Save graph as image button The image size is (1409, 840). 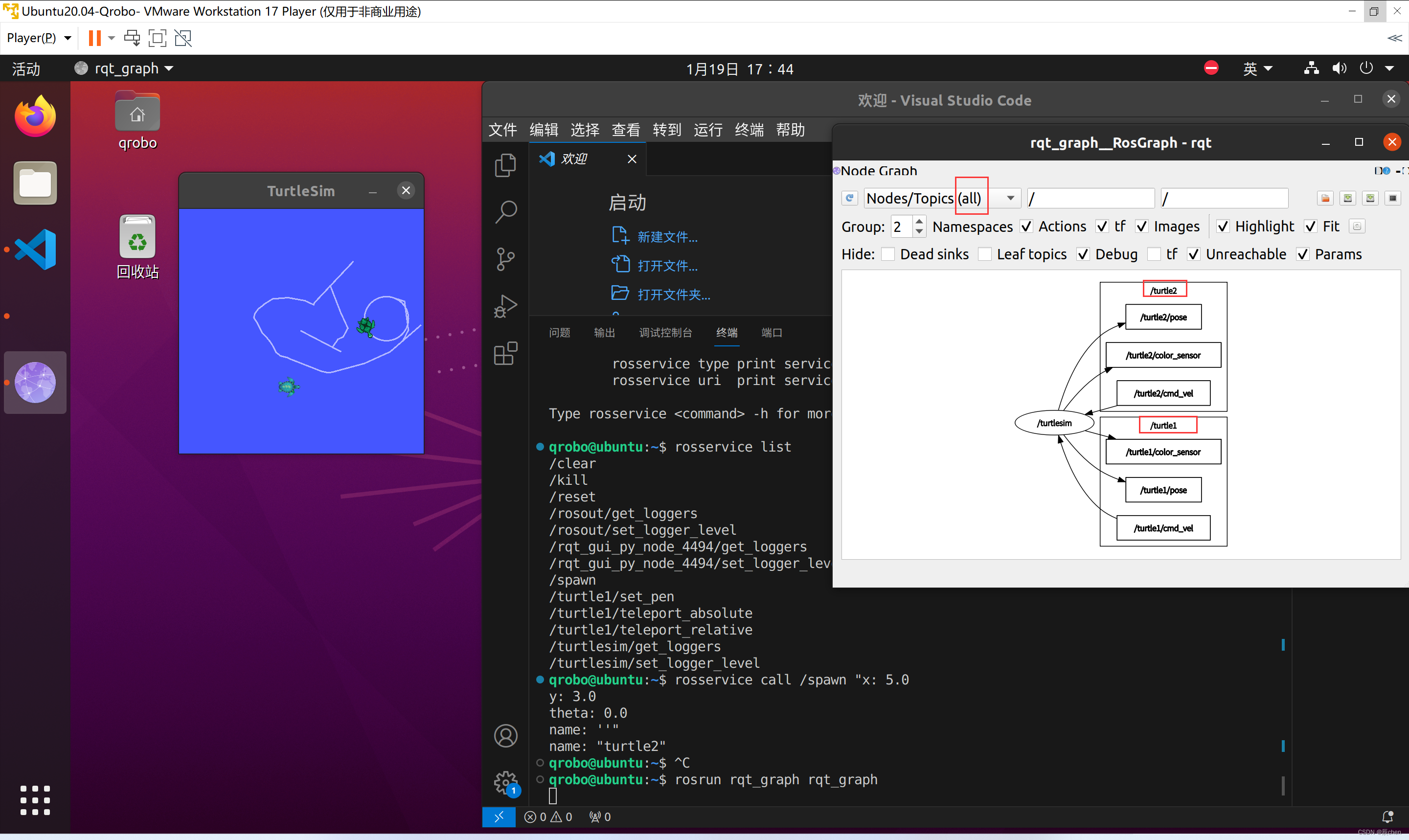click(1392, 198)
